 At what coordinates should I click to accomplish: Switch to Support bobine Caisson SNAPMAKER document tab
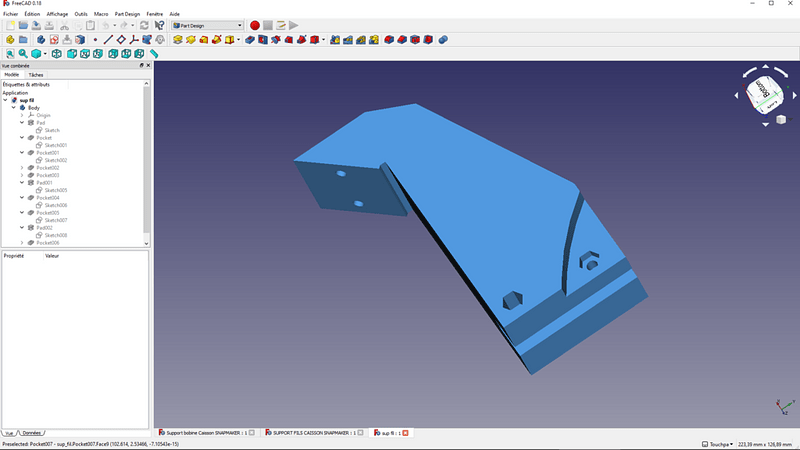click(x=207, y=433)
